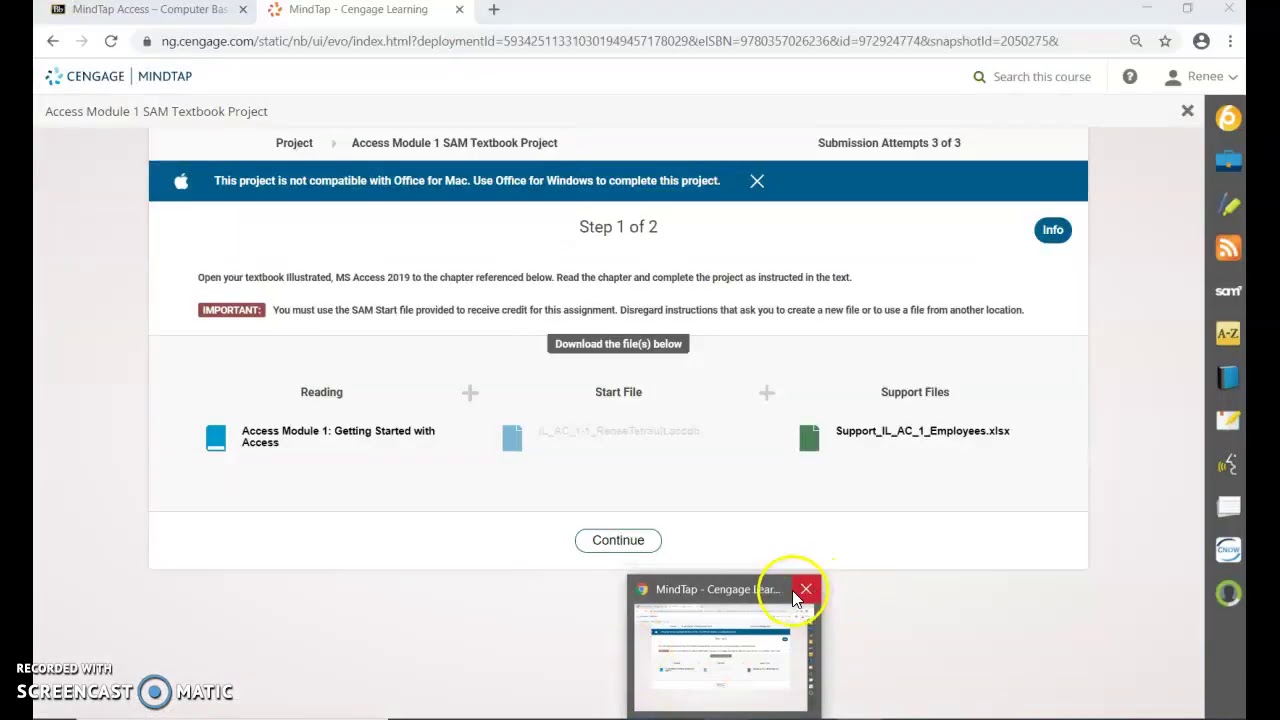This screenshot has height=720, width=1280.
Task: Click the Support Files heading
Action: [915, 392]
